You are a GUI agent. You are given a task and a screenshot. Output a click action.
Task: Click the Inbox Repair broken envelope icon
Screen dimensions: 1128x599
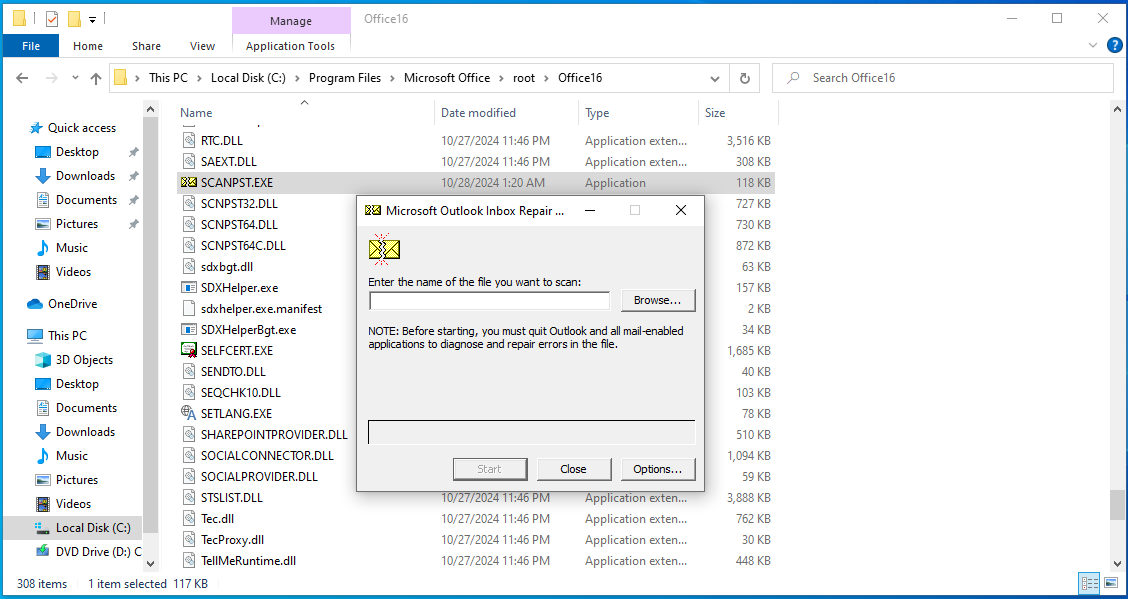[384, 249]
